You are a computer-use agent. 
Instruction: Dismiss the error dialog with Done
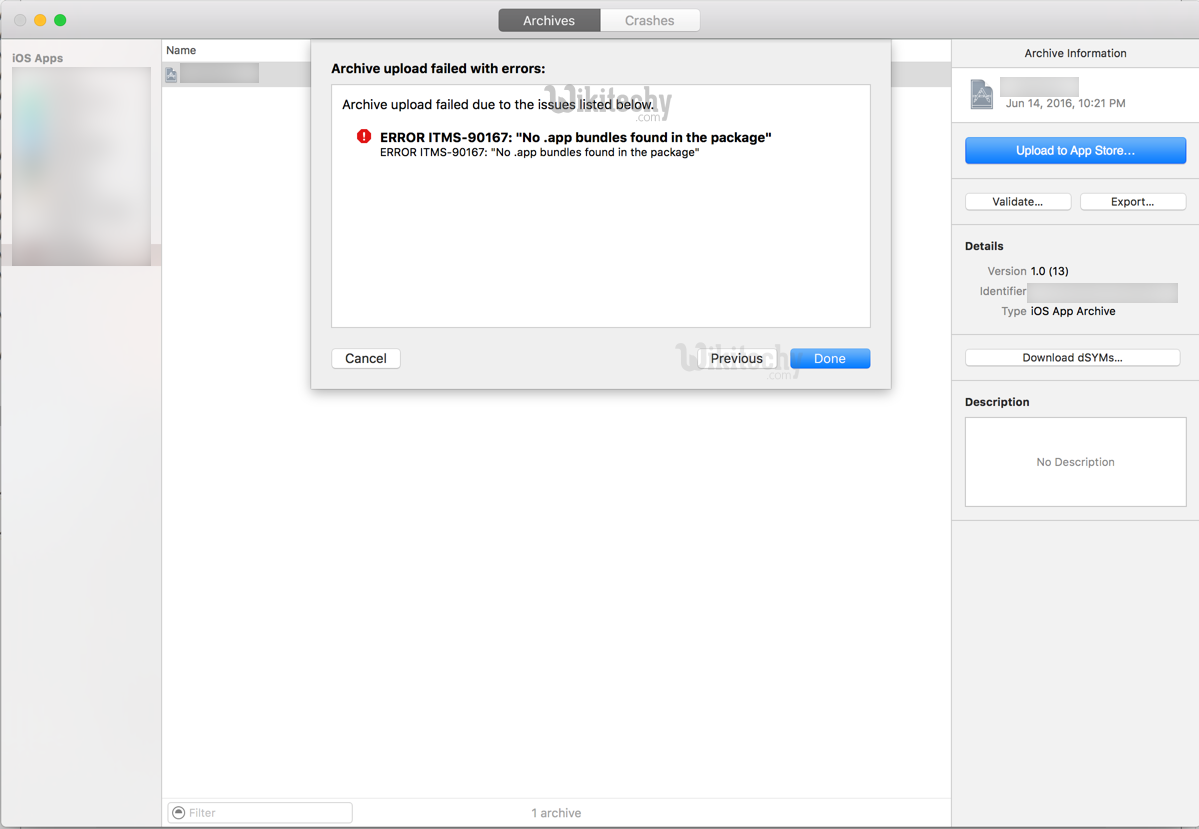tap(829, 358)
